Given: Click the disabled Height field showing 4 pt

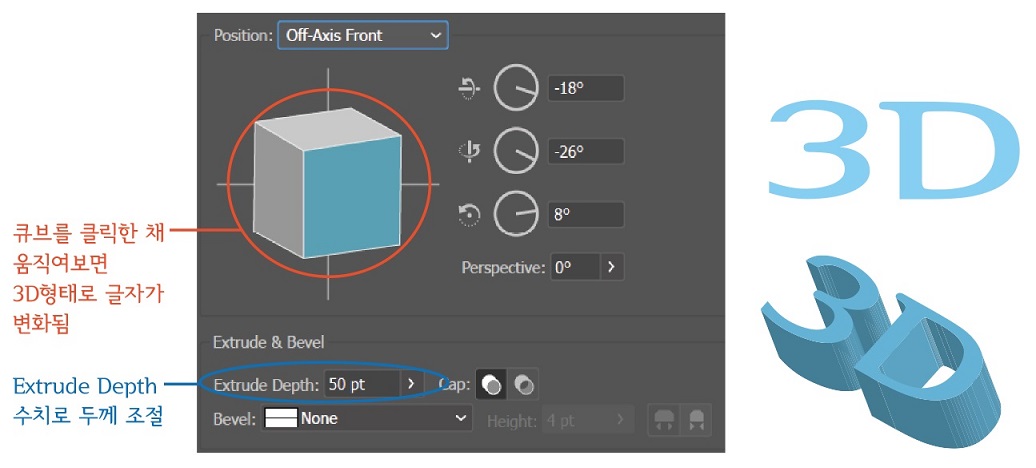Looking at the screenshot, I should 575,420.
